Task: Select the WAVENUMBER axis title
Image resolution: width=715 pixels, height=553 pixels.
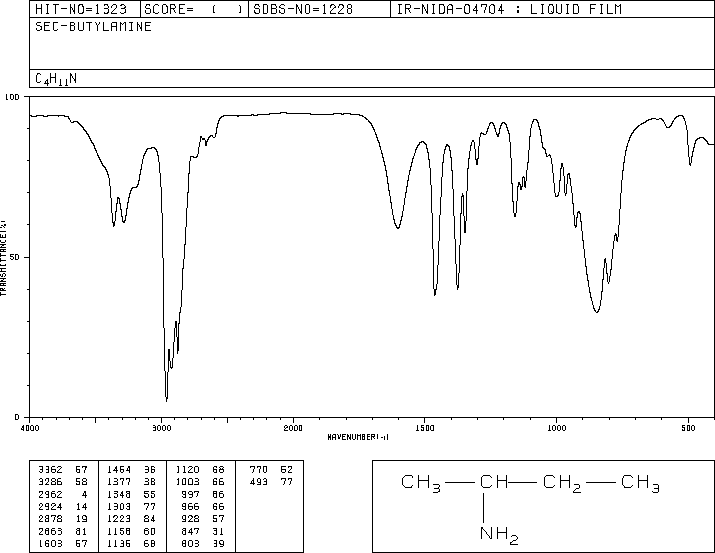Action: tap(358, 437)
